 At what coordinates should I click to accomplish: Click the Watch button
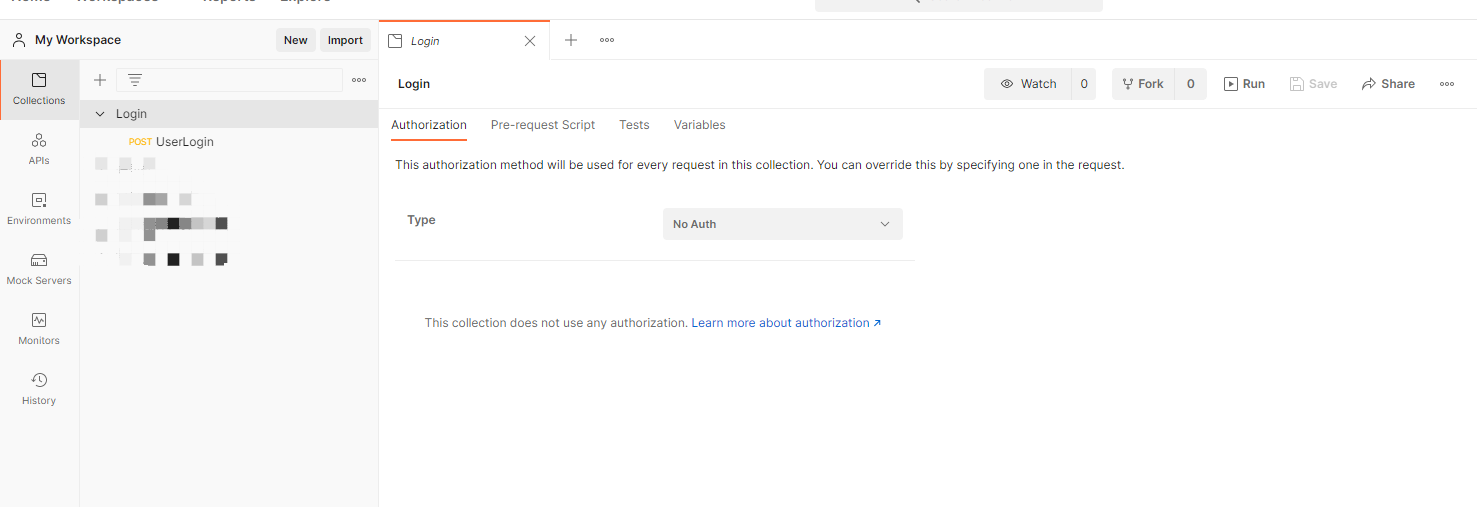coord(1028,84)
